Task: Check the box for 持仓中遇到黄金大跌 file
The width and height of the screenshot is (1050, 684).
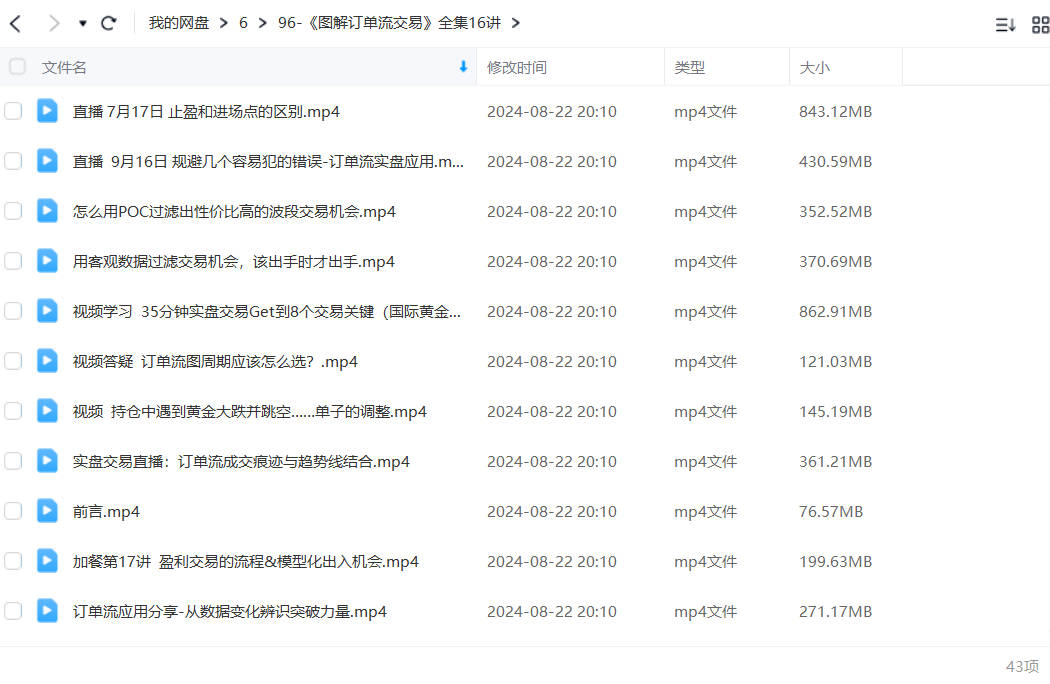Action: (x=13, y=411)
